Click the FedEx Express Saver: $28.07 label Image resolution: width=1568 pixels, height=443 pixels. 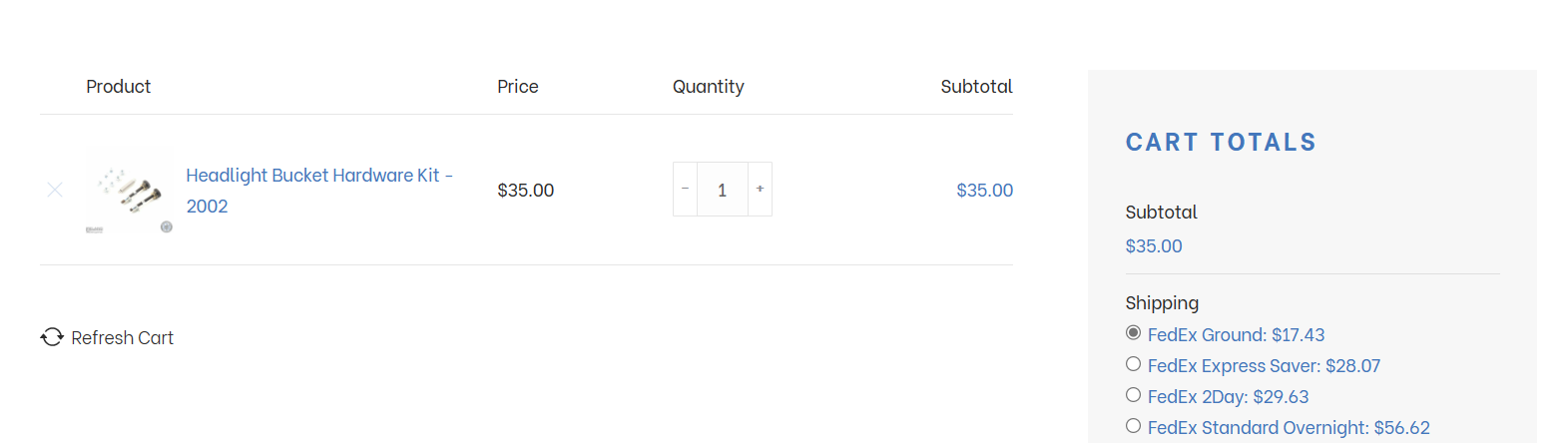(x=1264, y=366)
